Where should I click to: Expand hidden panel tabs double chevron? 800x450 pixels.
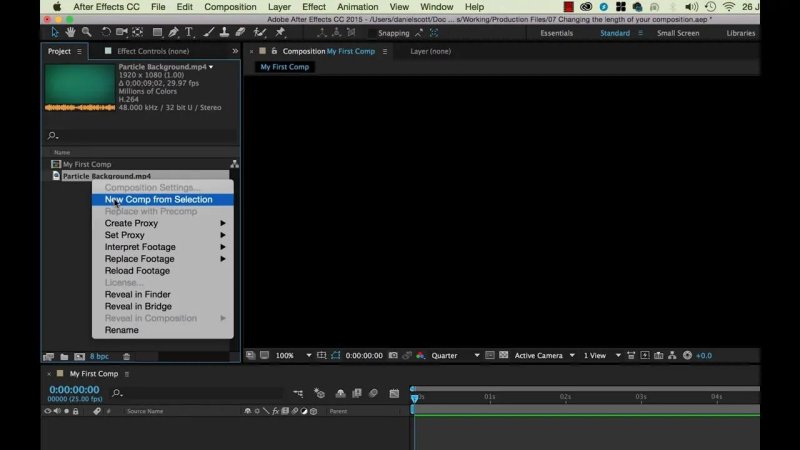point(235,51)
